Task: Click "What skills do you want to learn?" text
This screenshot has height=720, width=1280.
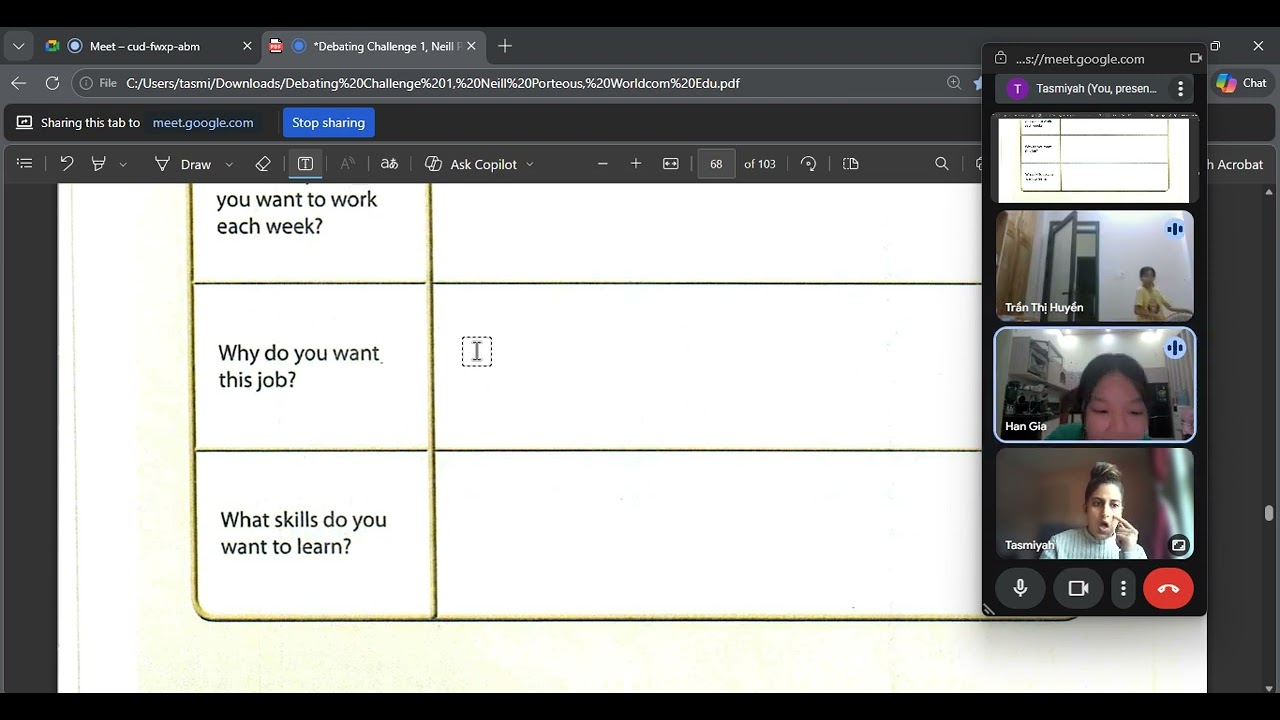Action: click(303, 533)
